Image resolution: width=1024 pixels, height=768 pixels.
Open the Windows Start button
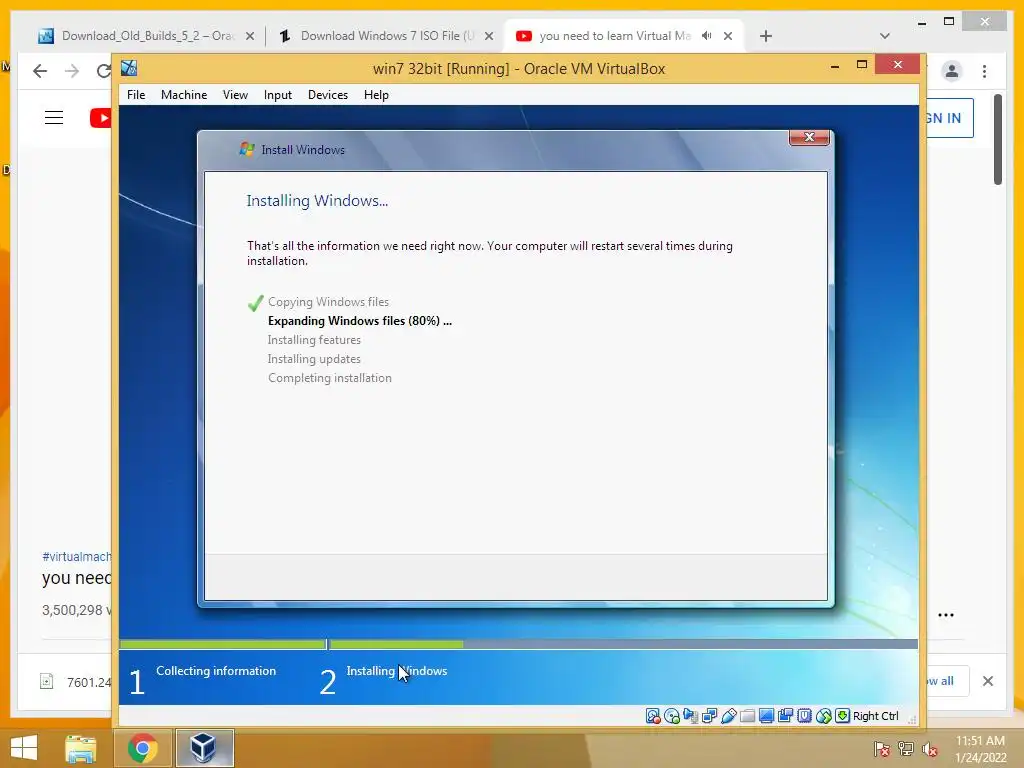click(x=24, y=748)
